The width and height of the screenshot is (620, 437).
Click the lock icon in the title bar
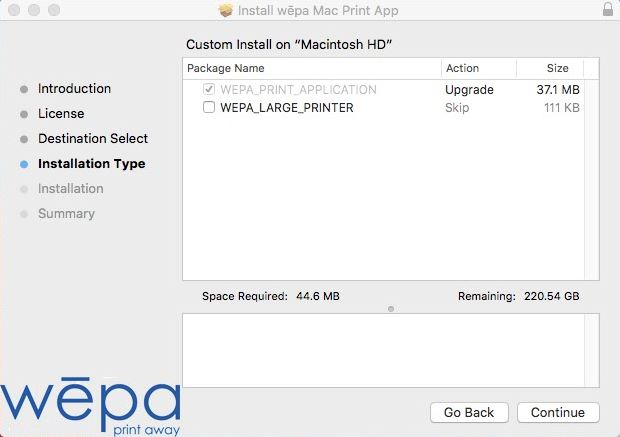(x=608, y=9)
